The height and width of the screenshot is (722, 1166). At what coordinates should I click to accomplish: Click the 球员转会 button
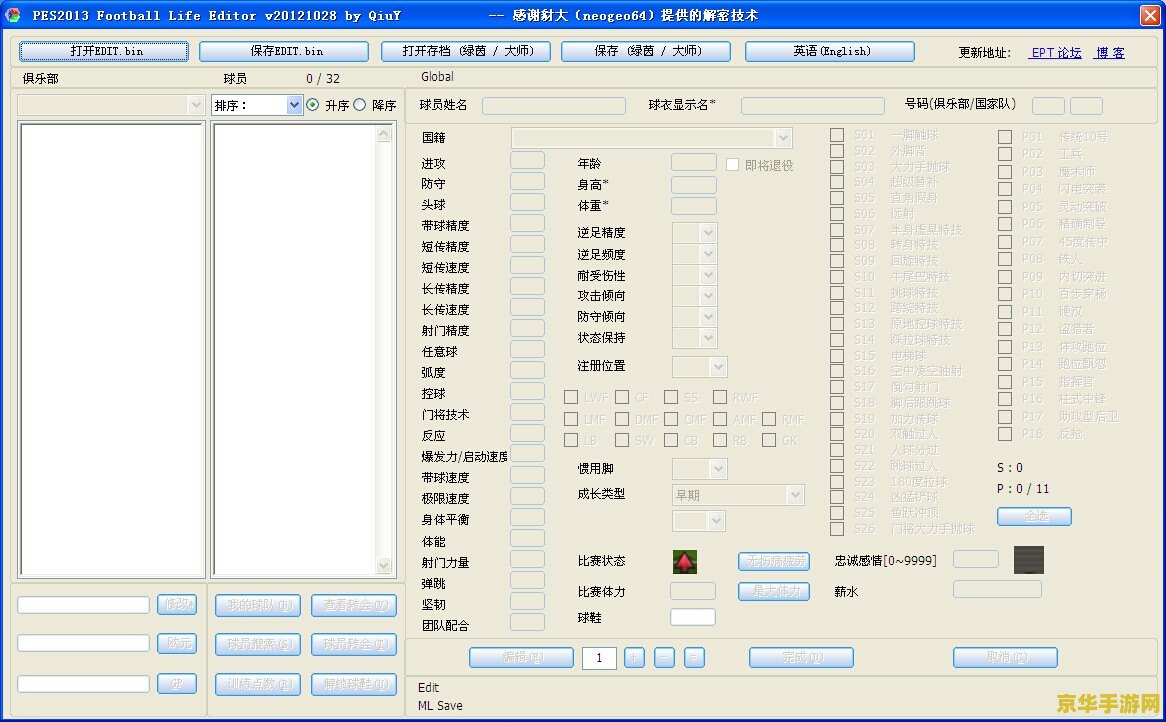[354, 645]
